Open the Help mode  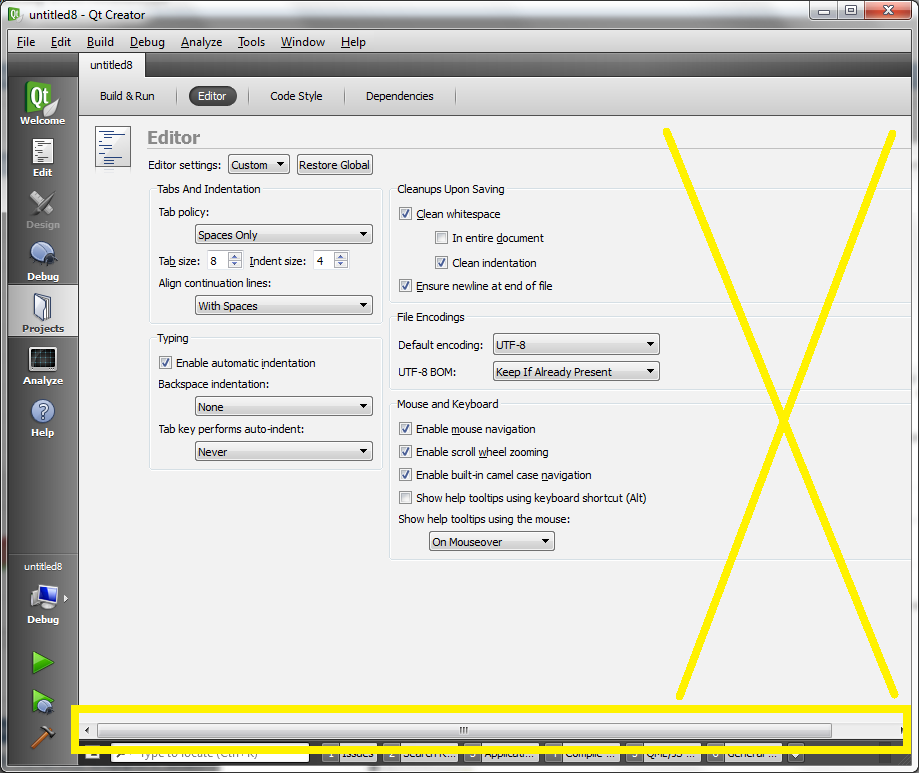[42, 417]
